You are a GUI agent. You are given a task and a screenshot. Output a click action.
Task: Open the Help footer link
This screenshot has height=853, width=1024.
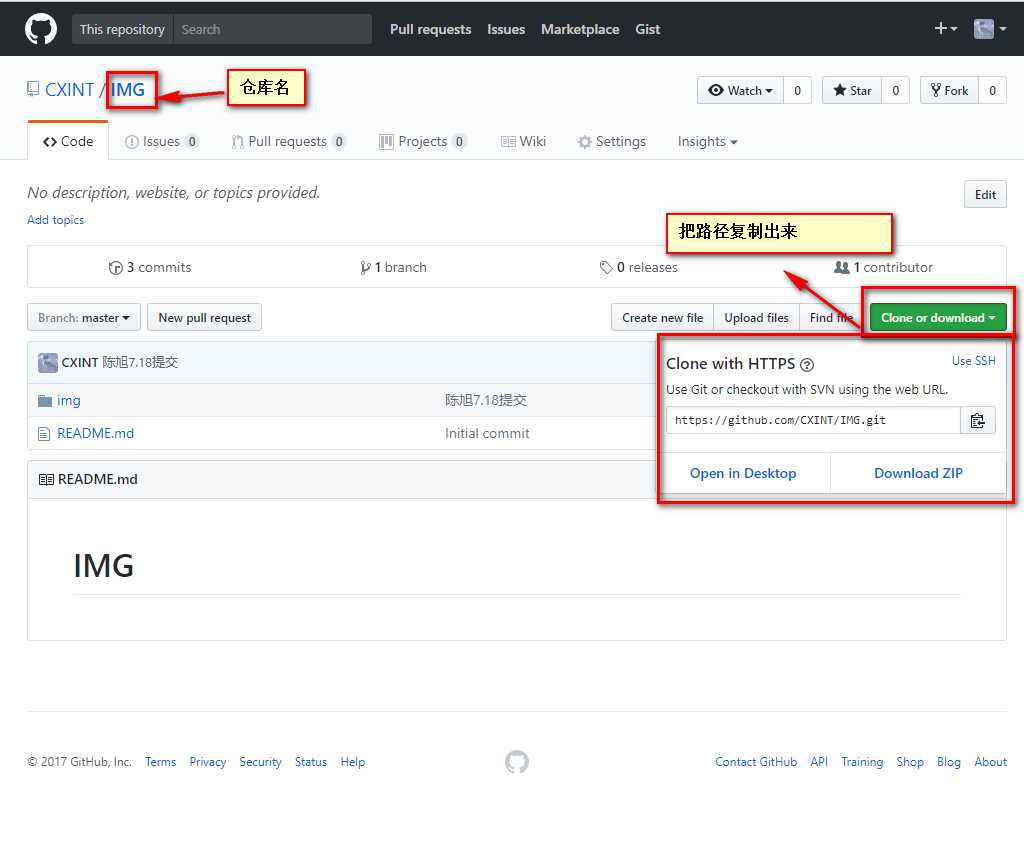[353, 762]
